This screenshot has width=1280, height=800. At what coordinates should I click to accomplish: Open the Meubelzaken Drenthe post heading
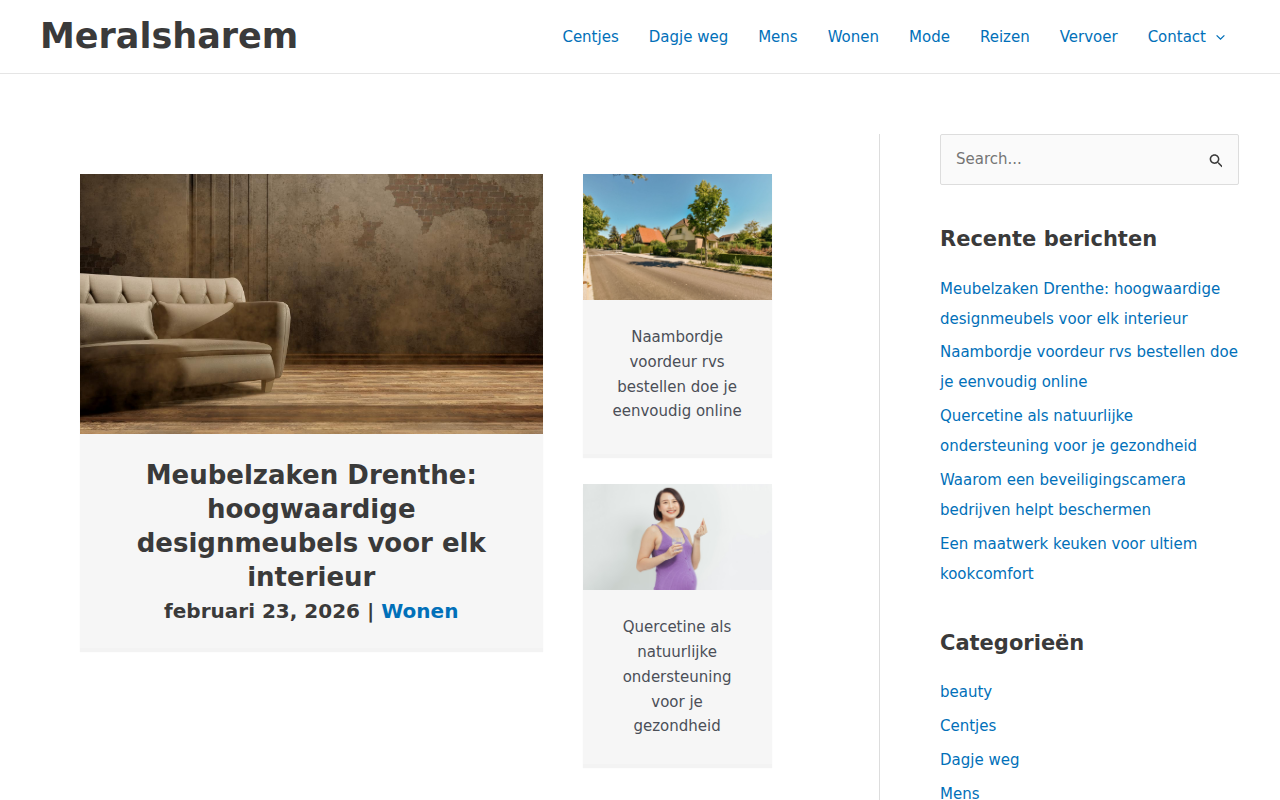click(311, 525)
